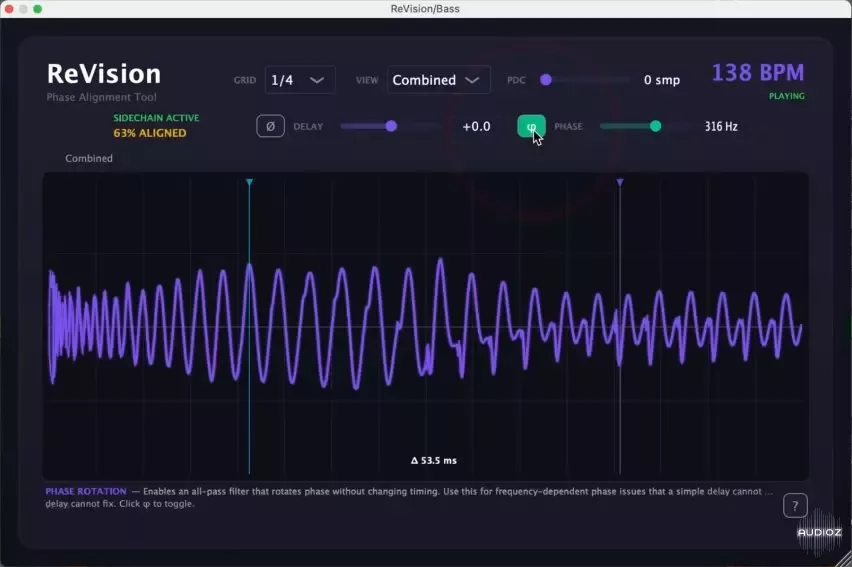Click the ReVision logo title
The width and height of the screenshot is (852, 567).
pyautogui.click(x=104, y=74)
